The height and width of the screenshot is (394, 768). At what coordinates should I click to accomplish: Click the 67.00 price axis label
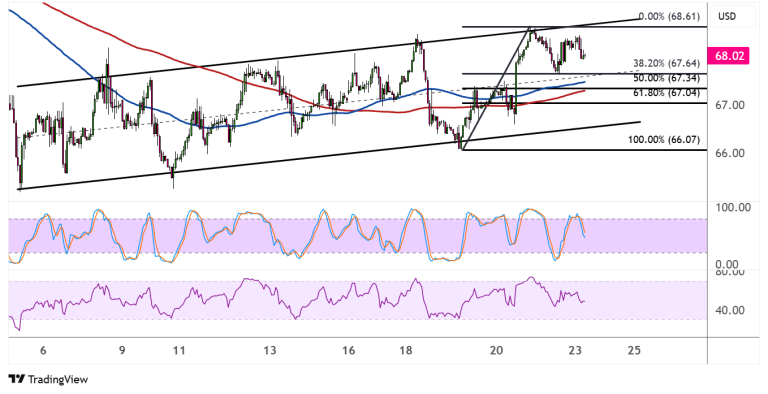tap(730, 105)
